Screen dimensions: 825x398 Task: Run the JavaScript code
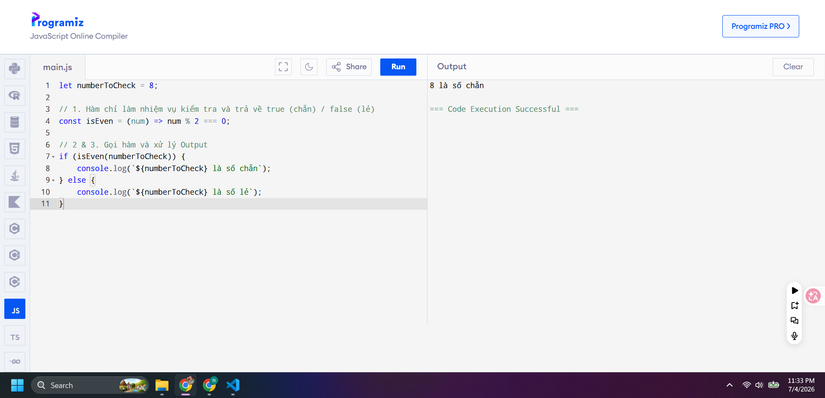pos(398,67)
